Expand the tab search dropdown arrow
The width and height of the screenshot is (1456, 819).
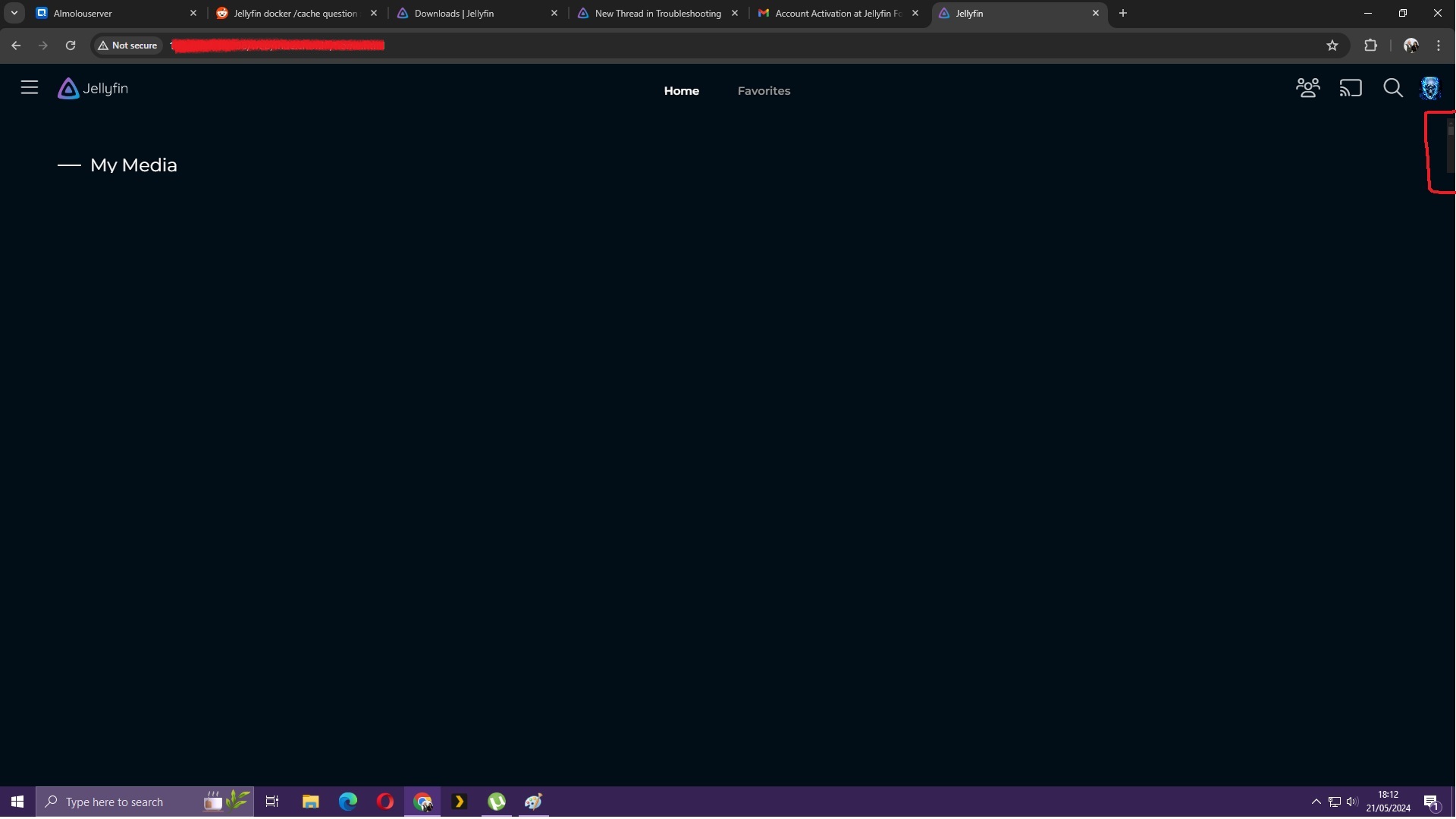pyautogui.click(x=14, y=13)
